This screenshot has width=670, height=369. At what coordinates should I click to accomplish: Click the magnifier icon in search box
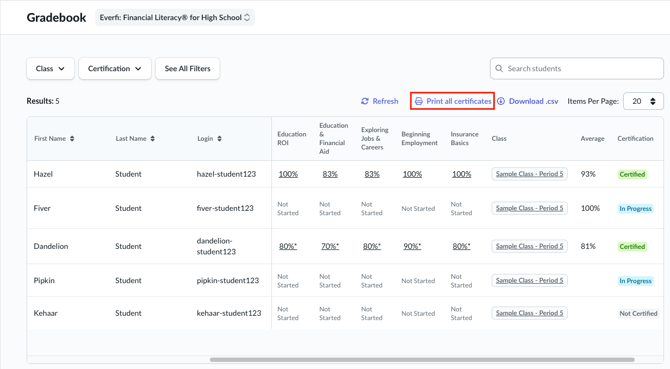pos(499,68)
